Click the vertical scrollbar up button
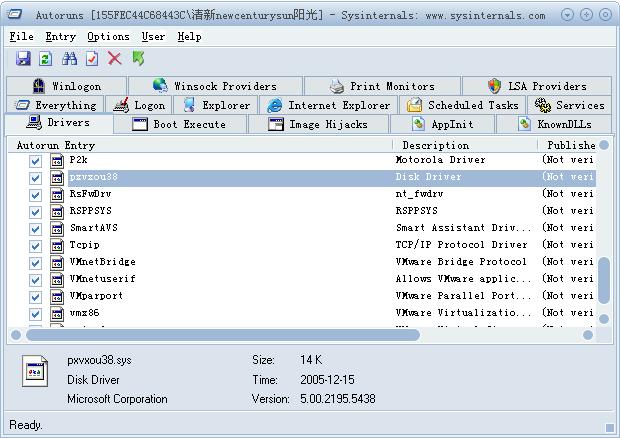 (x=604, y=145)
